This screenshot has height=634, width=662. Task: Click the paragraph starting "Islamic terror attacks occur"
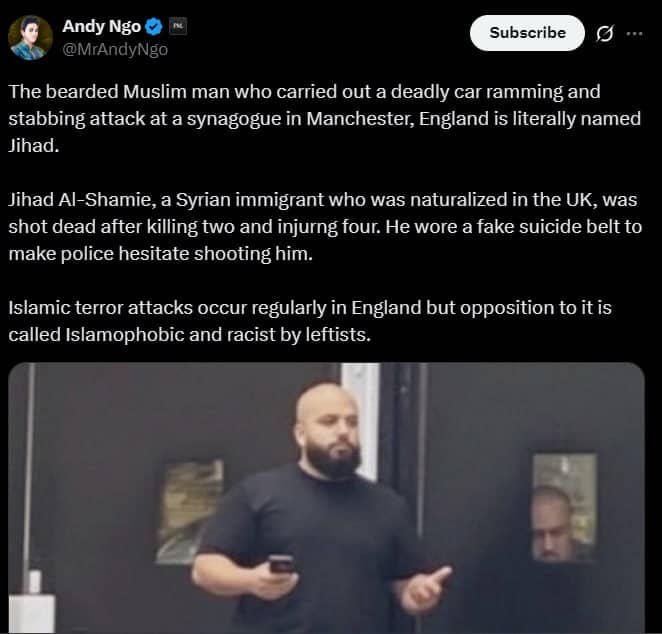310,321
